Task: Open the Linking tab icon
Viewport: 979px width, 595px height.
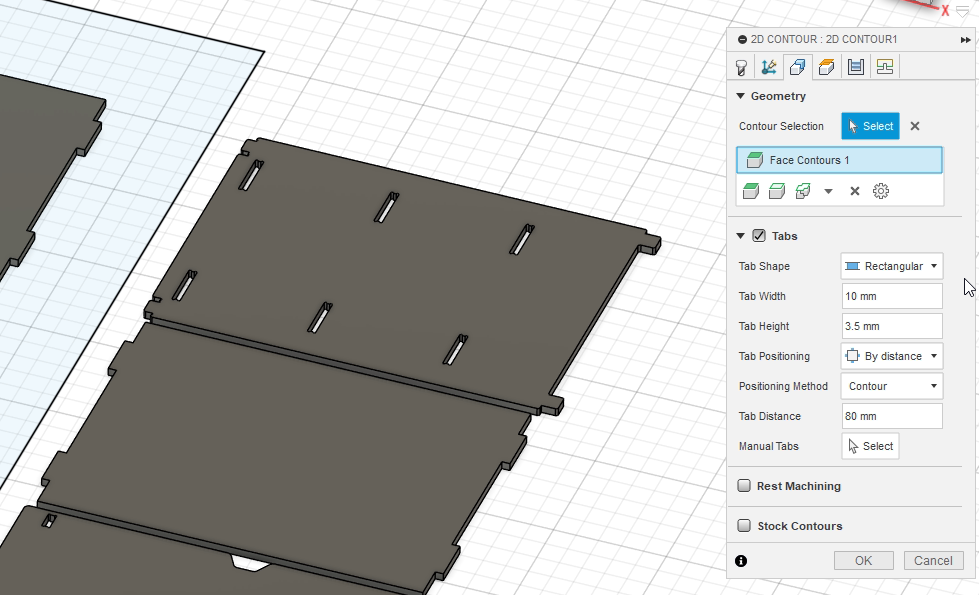Action: (x=885, y=67)
